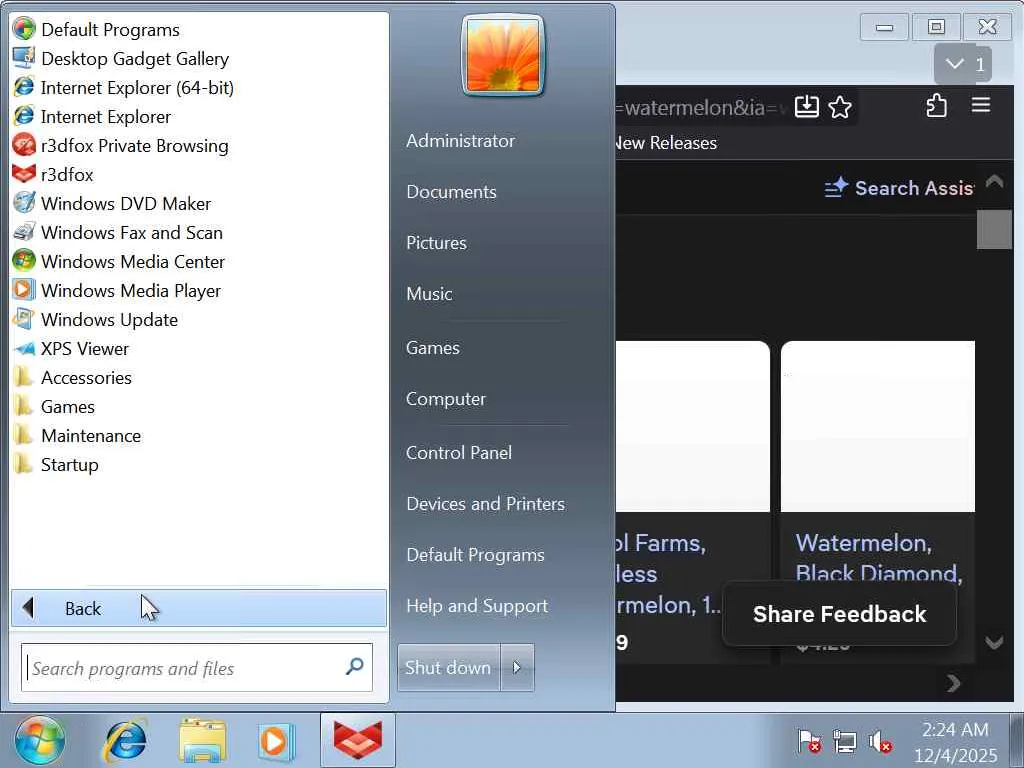Open Windows Explorer folder on taskbar
This screenshot has height=768, width=1024.
[202, 741]
